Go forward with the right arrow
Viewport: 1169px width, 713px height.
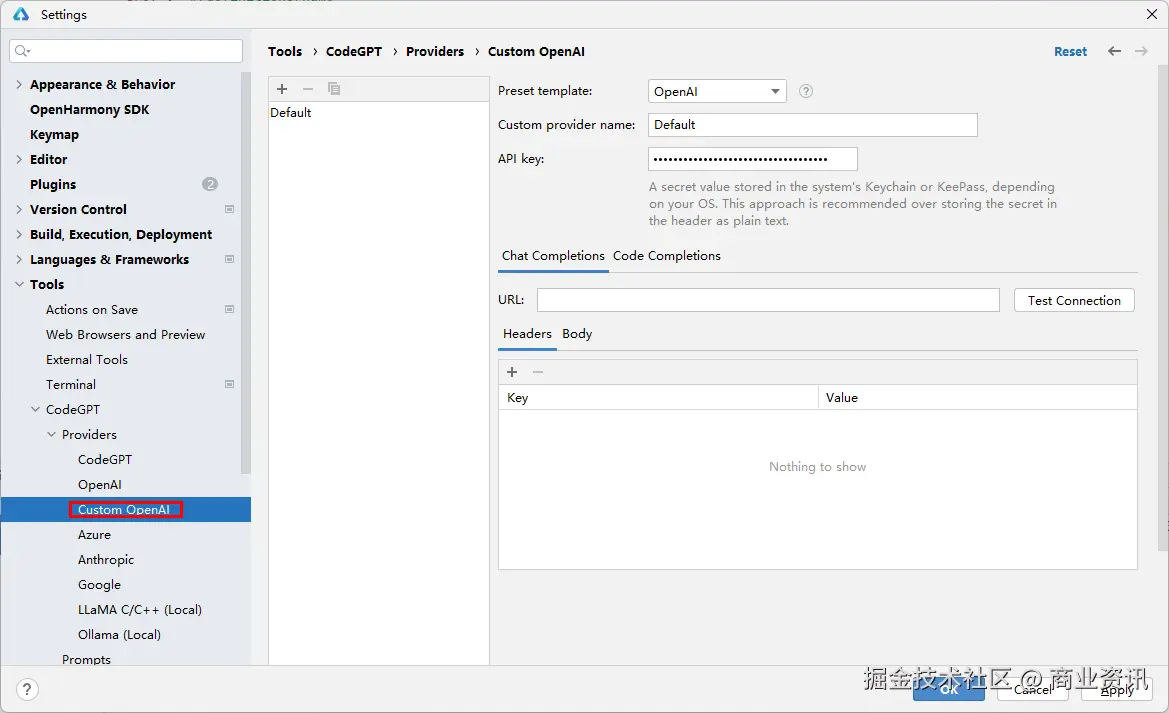[1141, 51]
